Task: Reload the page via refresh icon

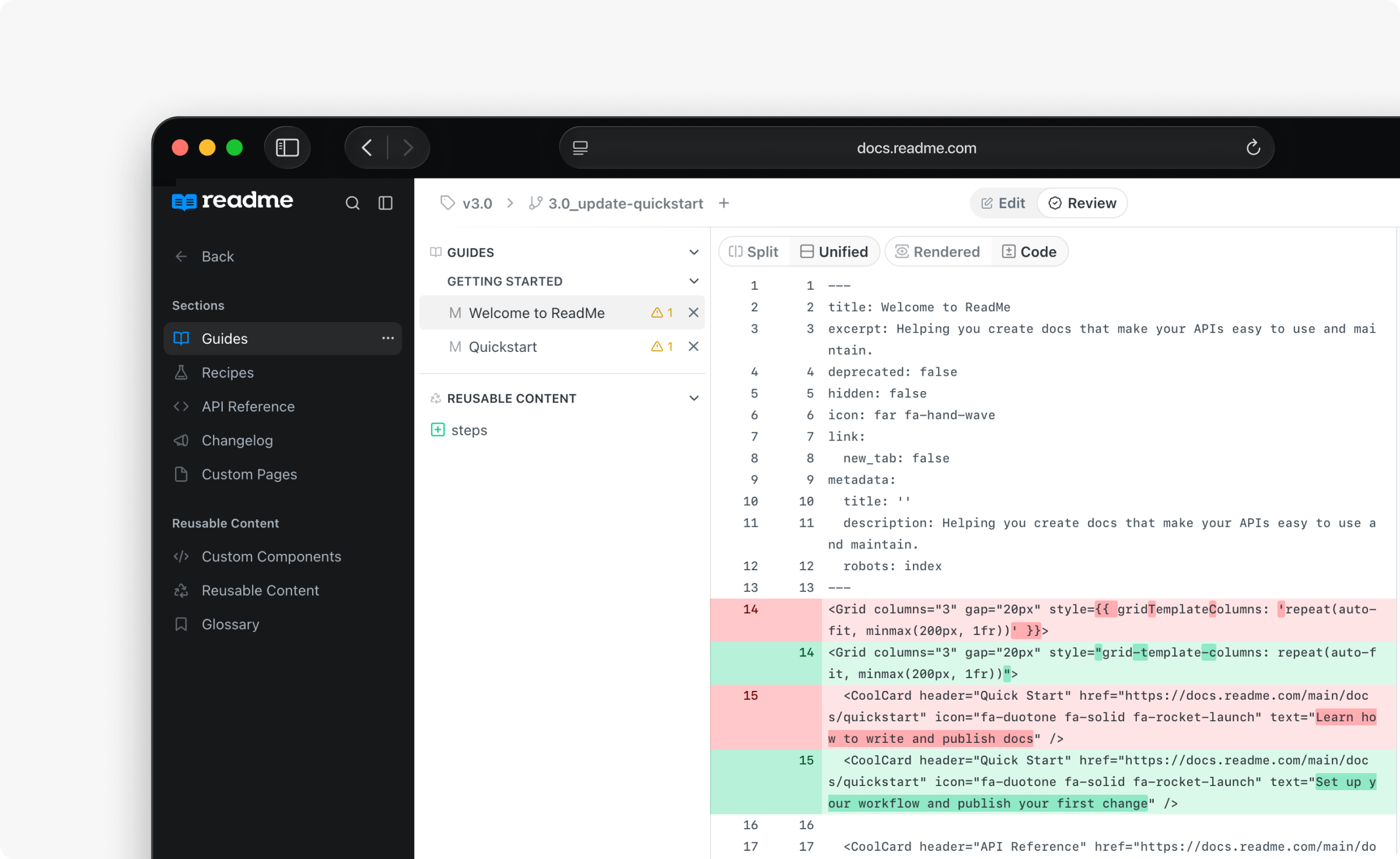Action: [1253, 148]
